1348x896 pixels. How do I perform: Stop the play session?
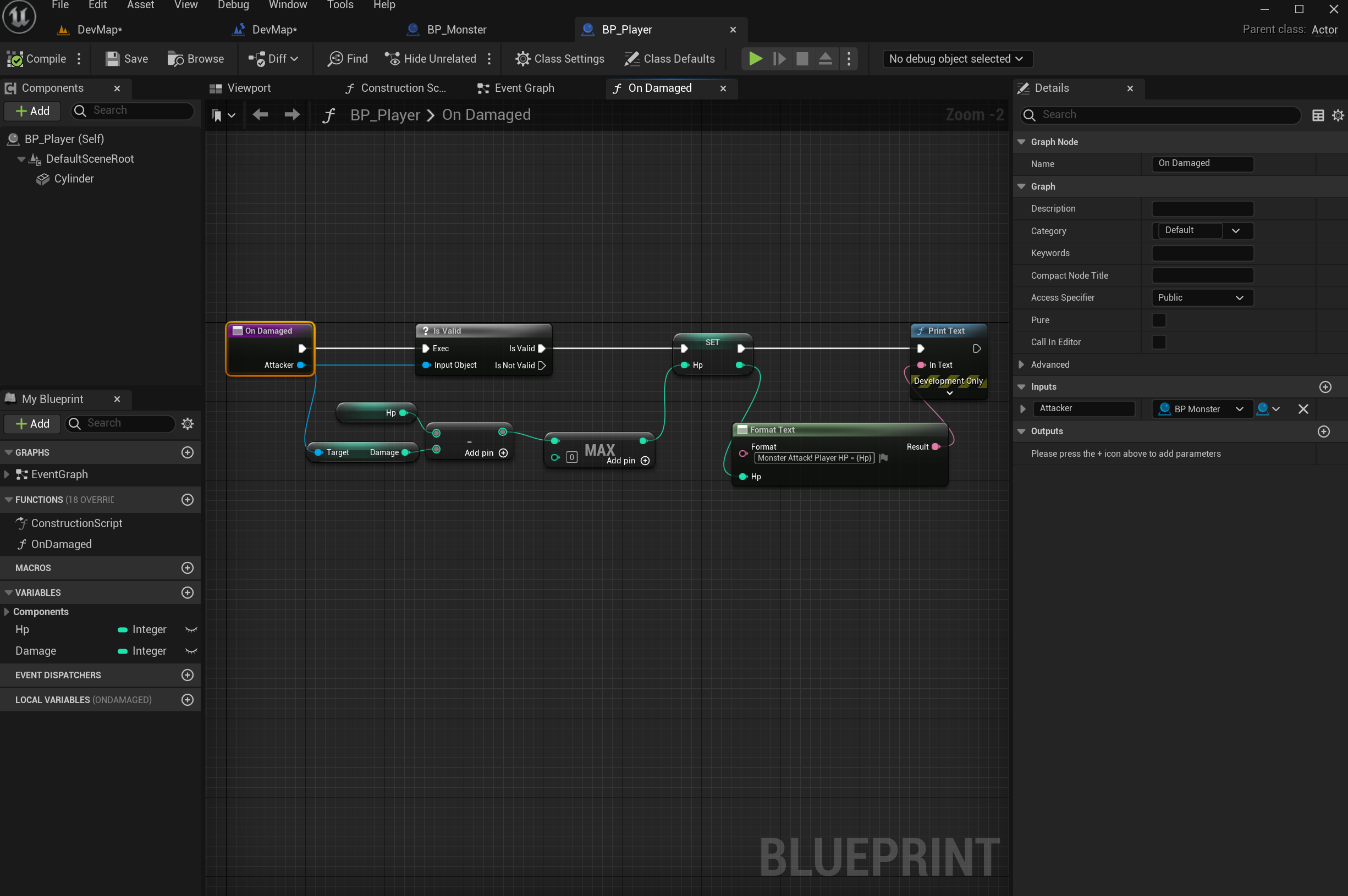point(802,59)
